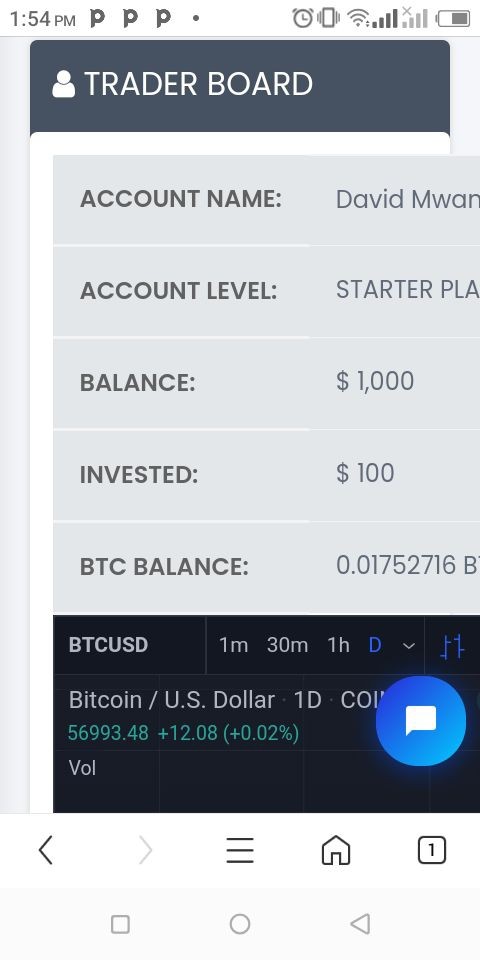Tap Android home circle button

click(x=240, y=924)
